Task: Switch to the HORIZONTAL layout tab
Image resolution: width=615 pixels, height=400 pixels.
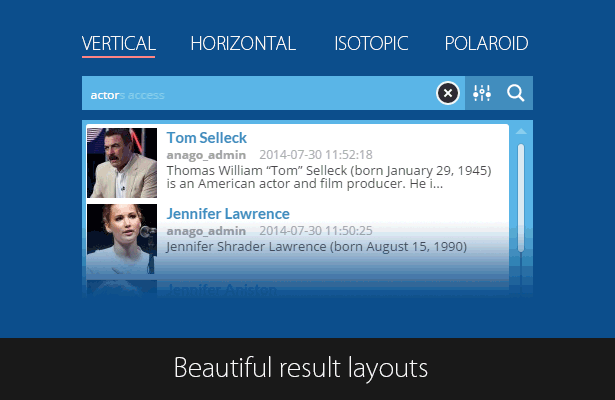Action: point(243,44)
